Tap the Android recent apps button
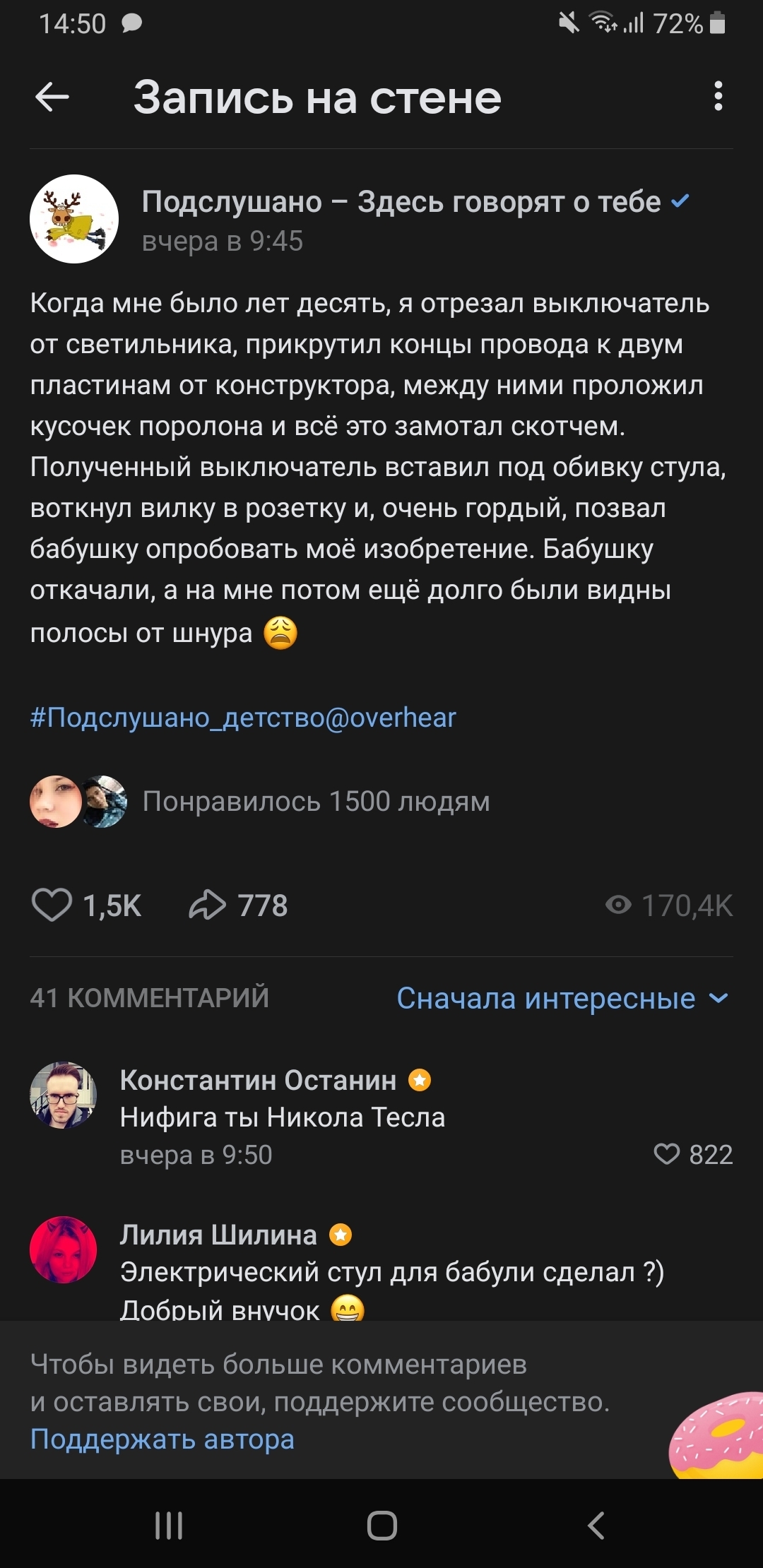 [169, 1525]
